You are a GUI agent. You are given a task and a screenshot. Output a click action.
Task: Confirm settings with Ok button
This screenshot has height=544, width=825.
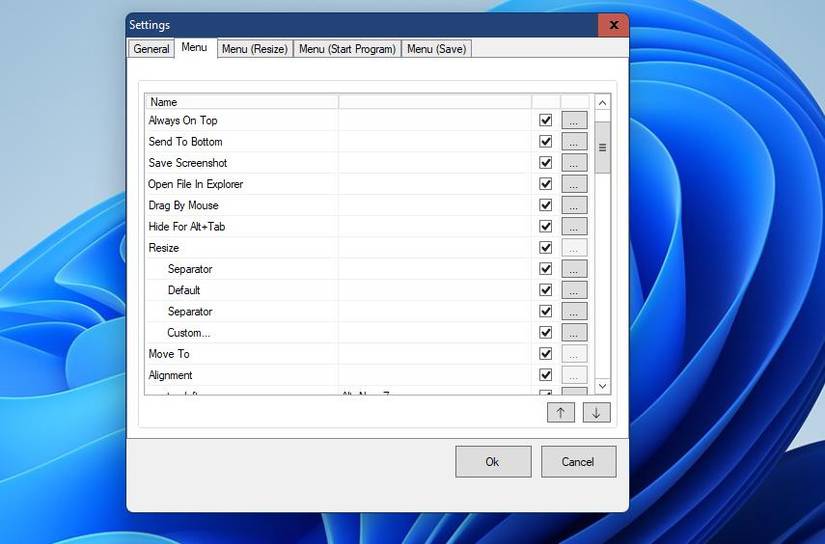493,462
